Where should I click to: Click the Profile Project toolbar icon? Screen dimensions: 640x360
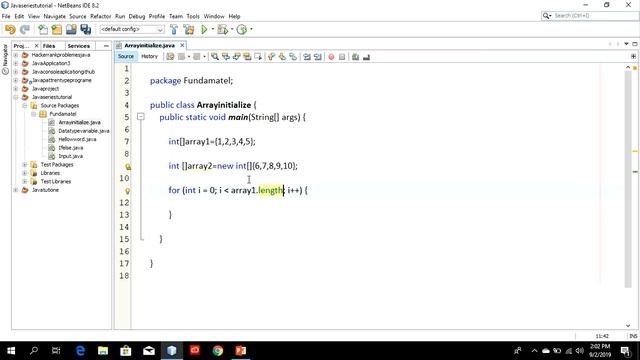coord(242,29)
